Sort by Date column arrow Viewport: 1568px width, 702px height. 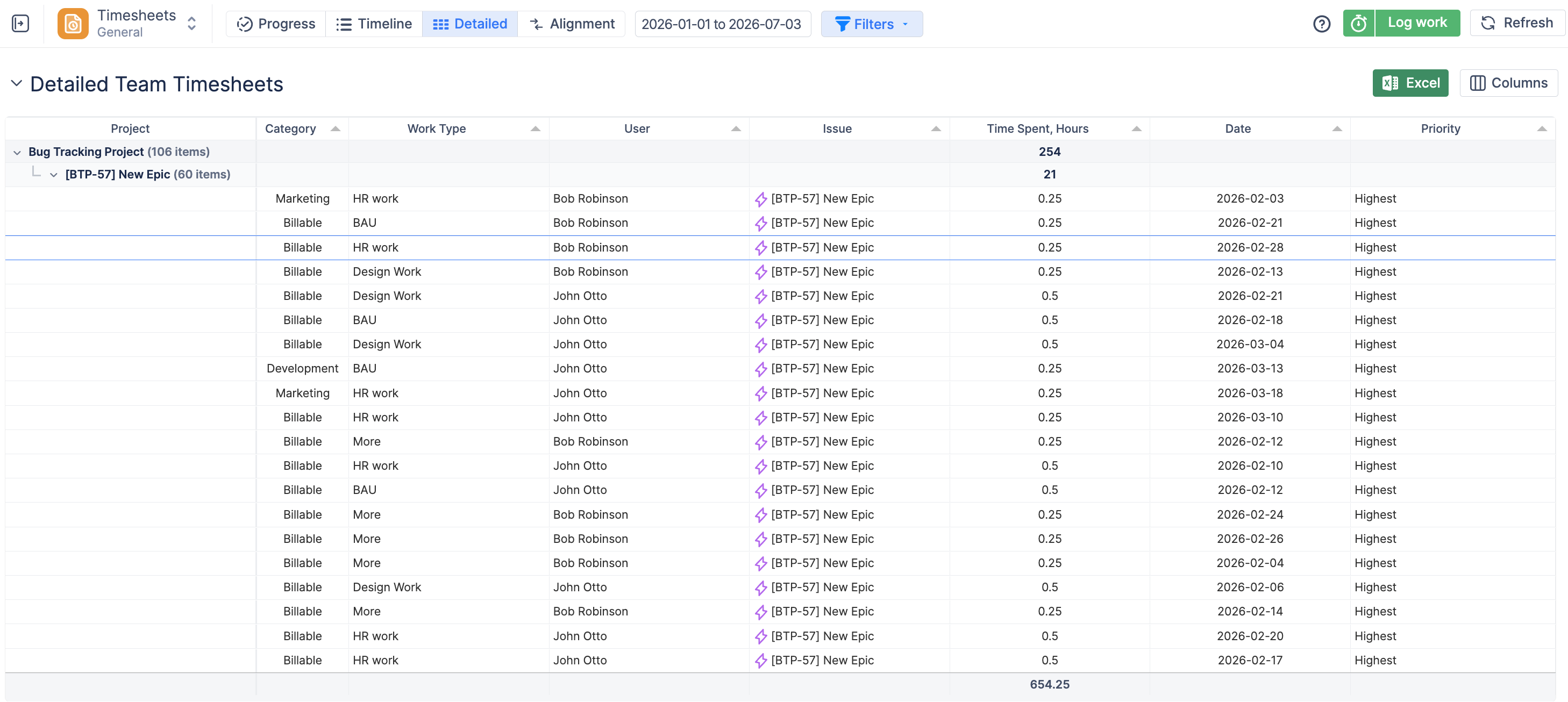1337,128
